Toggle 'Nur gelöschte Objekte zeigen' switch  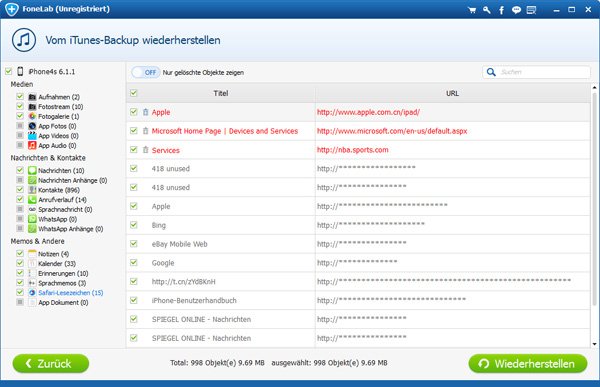(146, 72)
